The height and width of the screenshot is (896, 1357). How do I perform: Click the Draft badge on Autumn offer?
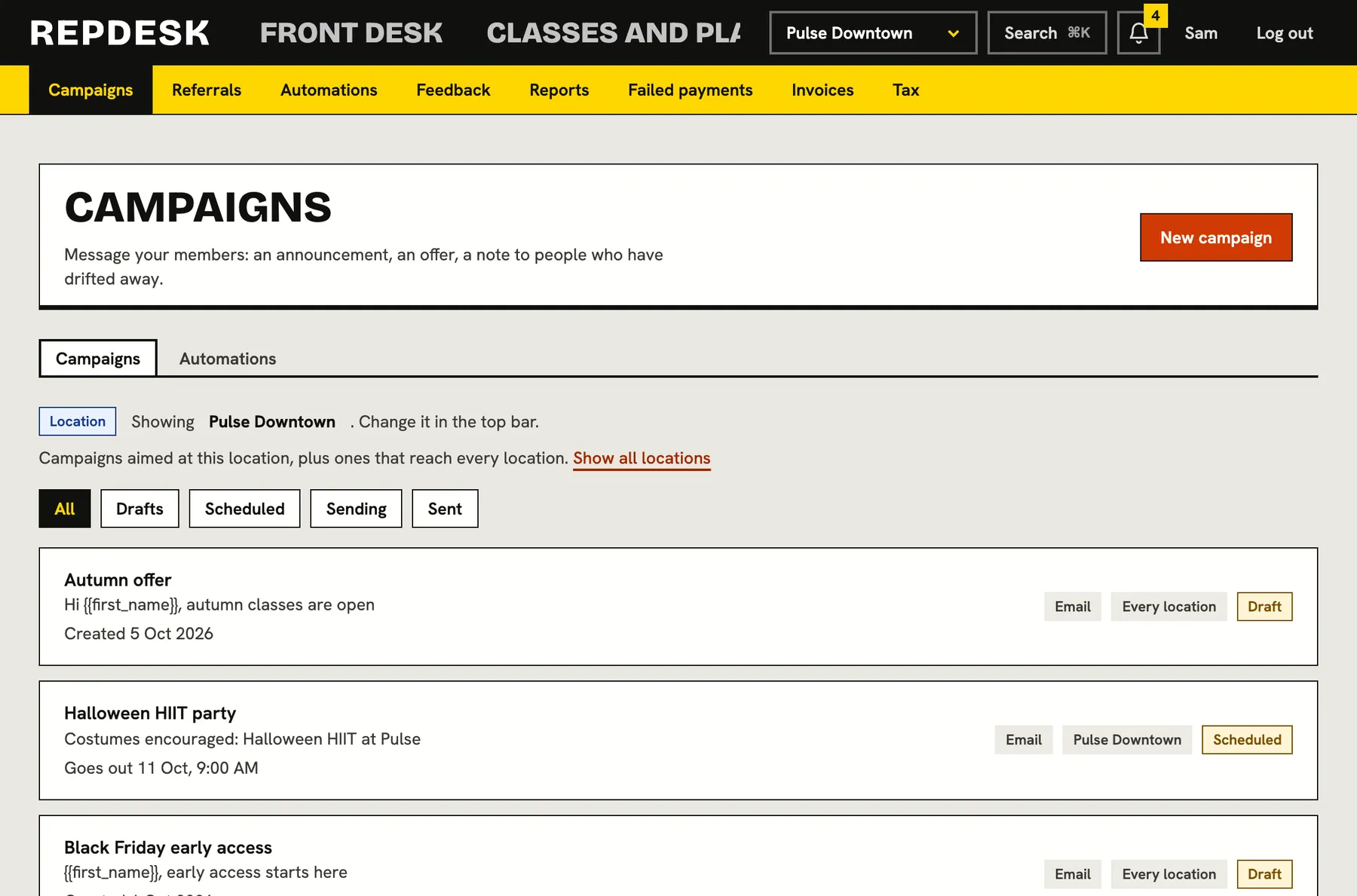click(x=1264, y=607)
